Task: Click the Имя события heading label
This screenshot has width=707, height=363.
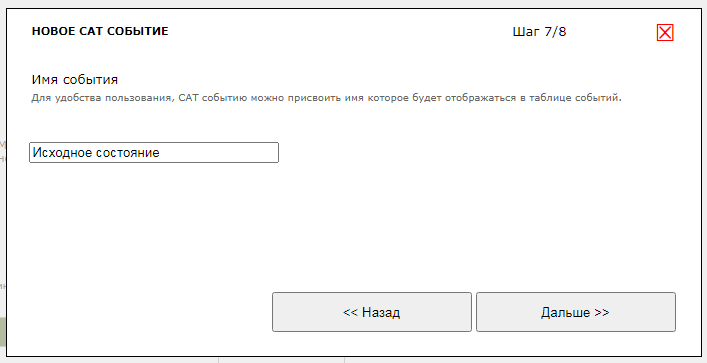Action: click(75, 80)
